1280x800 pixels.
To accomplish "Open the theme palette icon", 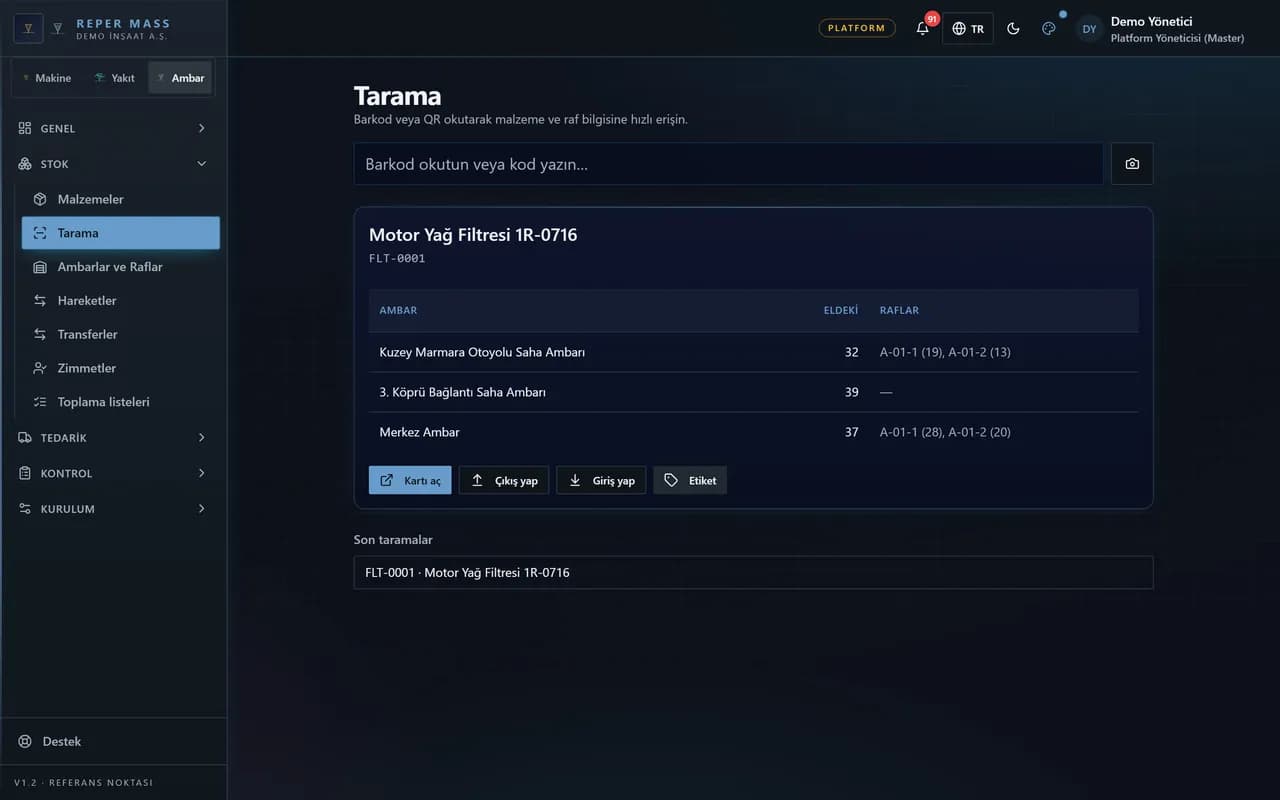I will [x=1049, y=28].
